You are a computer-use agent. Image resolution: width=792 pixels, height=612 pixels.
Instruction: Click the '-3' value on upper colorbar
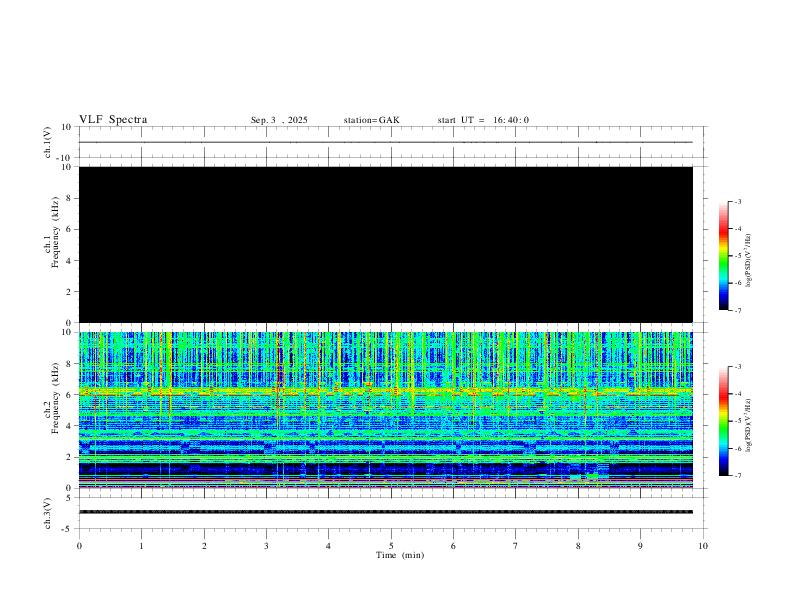coord(737,201)
